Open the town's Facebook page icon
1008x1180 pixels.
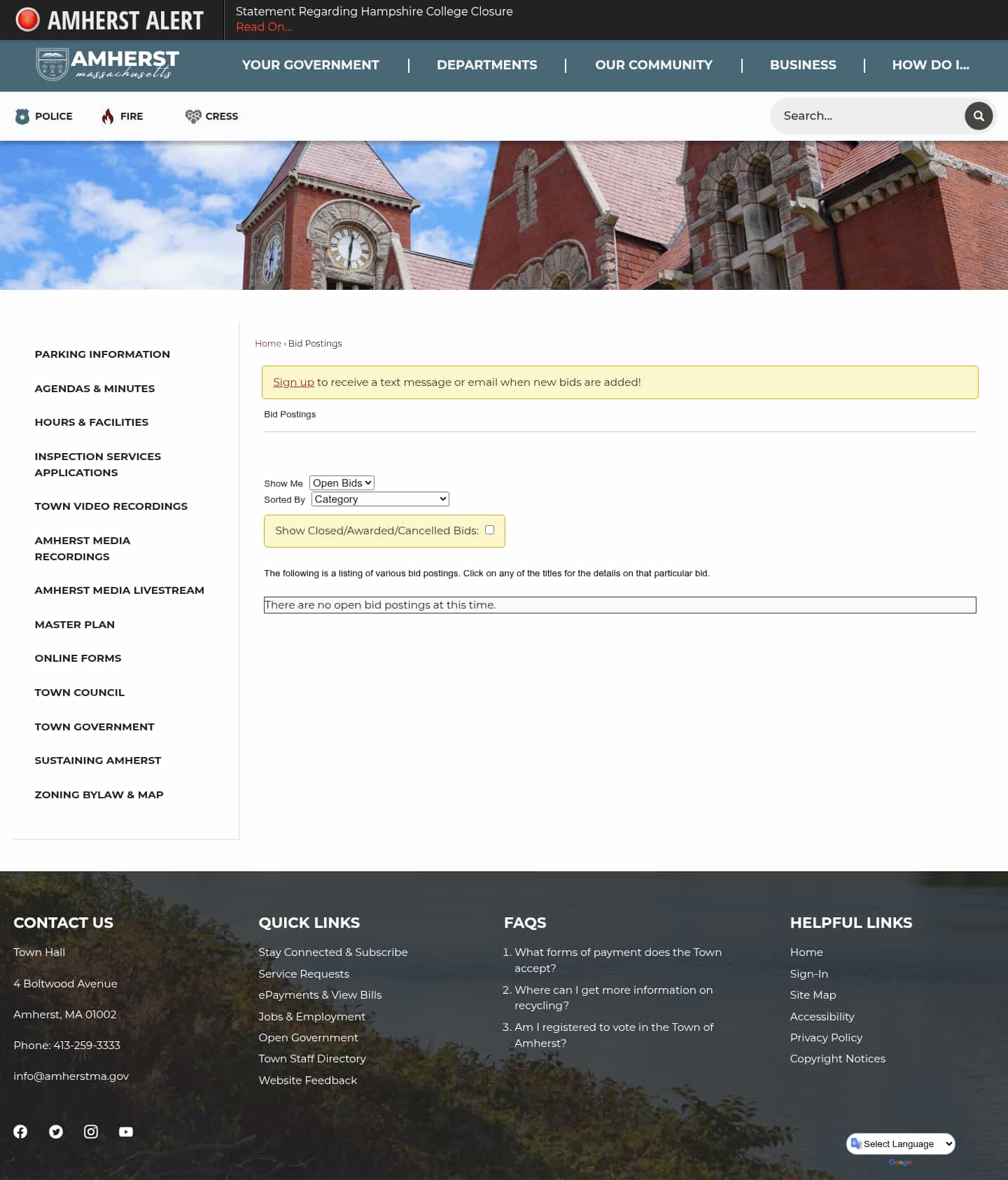pos(20,1132)
